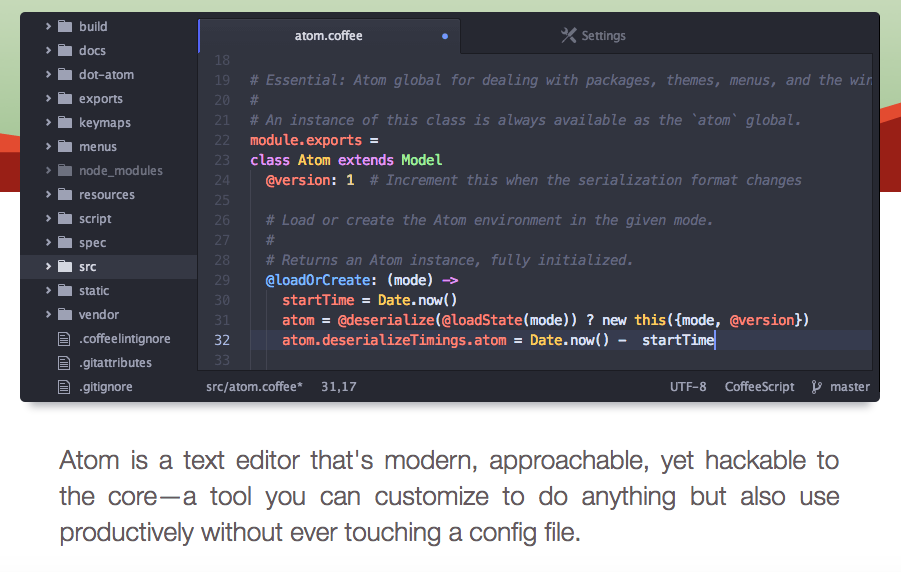Expand the keymaps folder chevron

(48, 122)
